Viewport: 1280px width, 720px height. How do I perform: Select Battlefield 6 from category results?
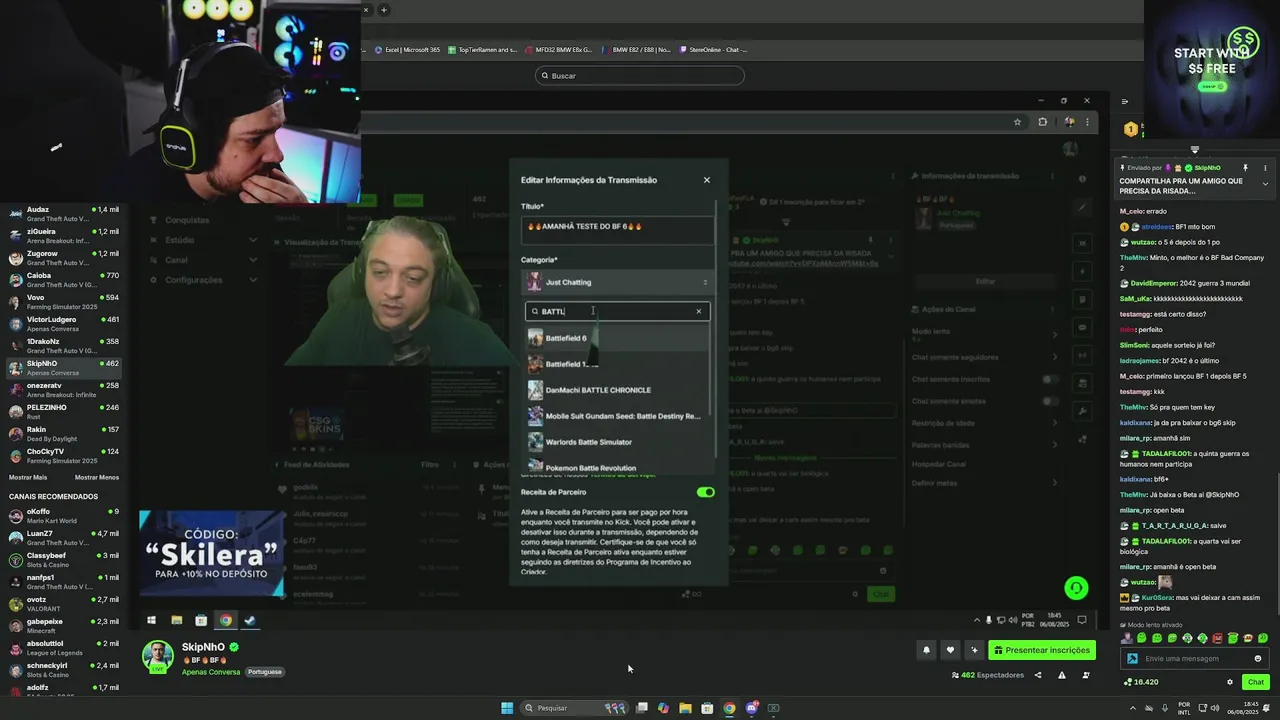pyautogui.click(x=618, y=338)
